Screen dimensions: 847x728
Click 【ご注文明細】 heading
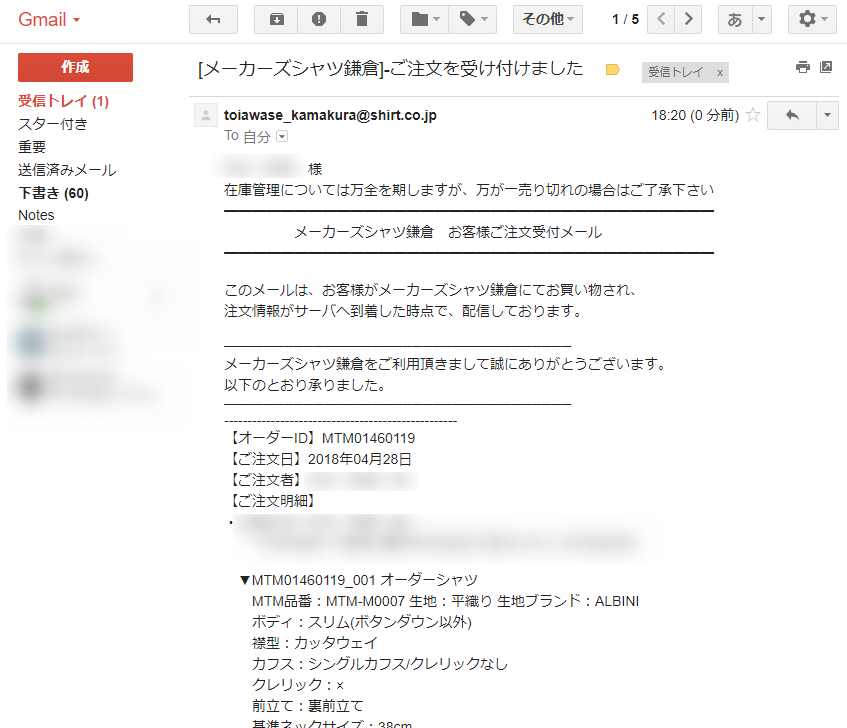point(273,501)
